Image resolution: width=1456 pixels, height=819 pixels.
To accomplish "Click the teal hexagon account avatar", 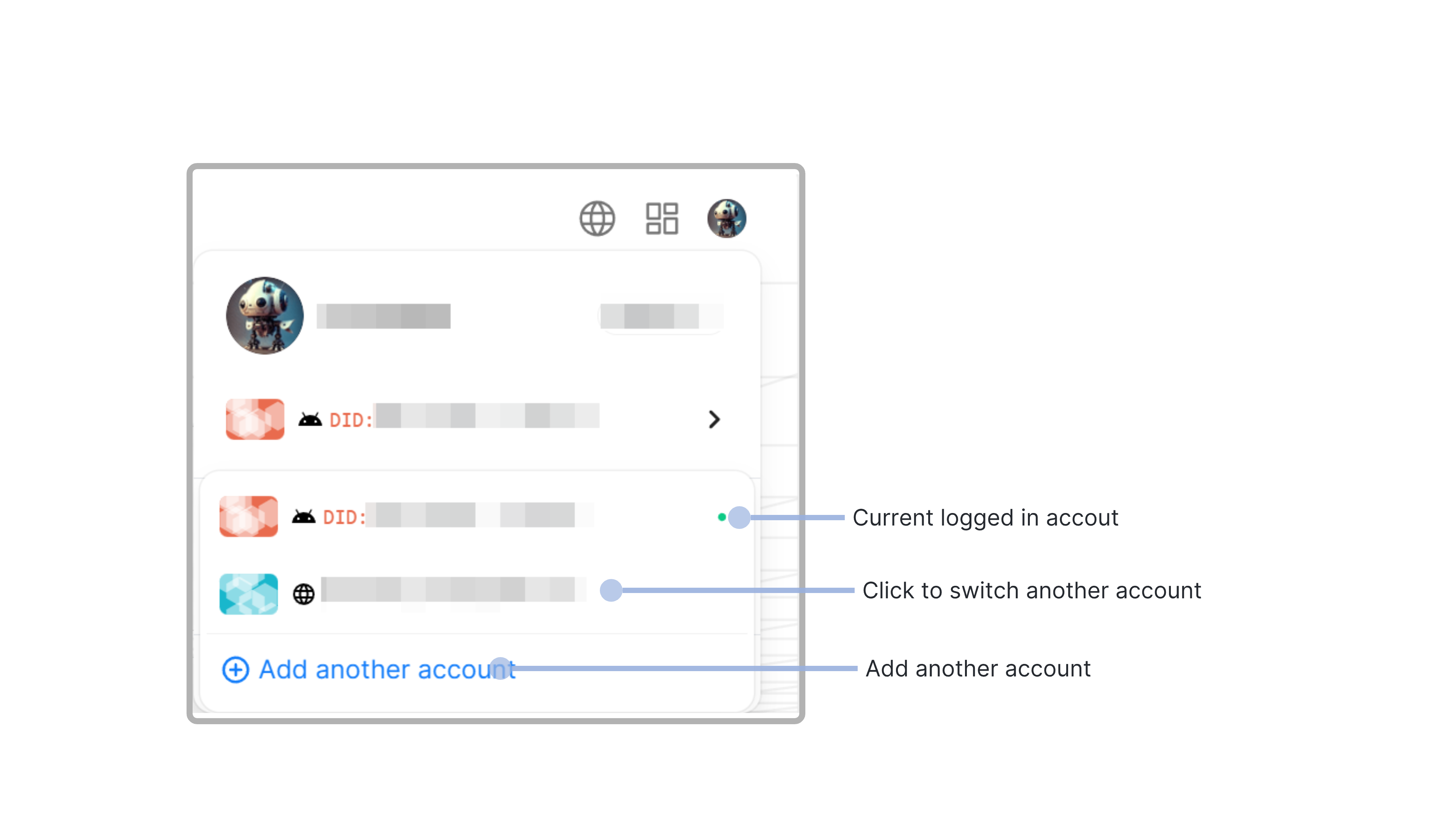I will pos(249,593).
